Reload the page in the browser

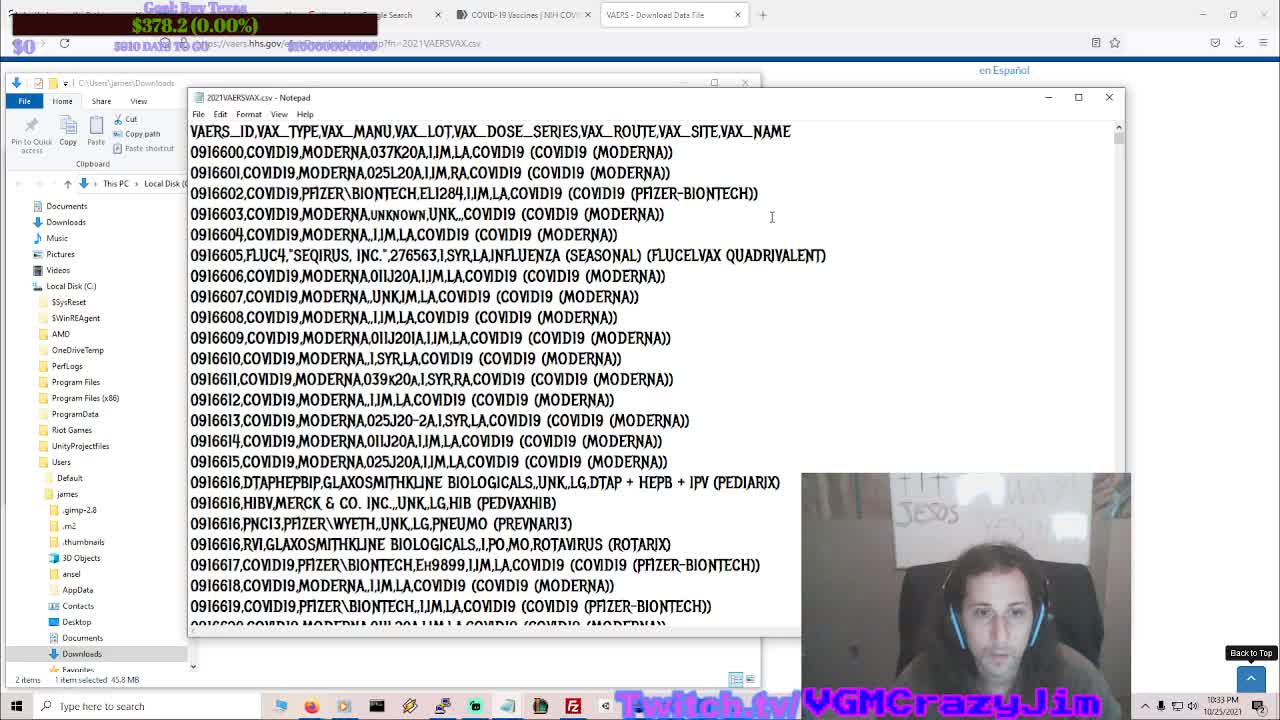click(64, 43)
